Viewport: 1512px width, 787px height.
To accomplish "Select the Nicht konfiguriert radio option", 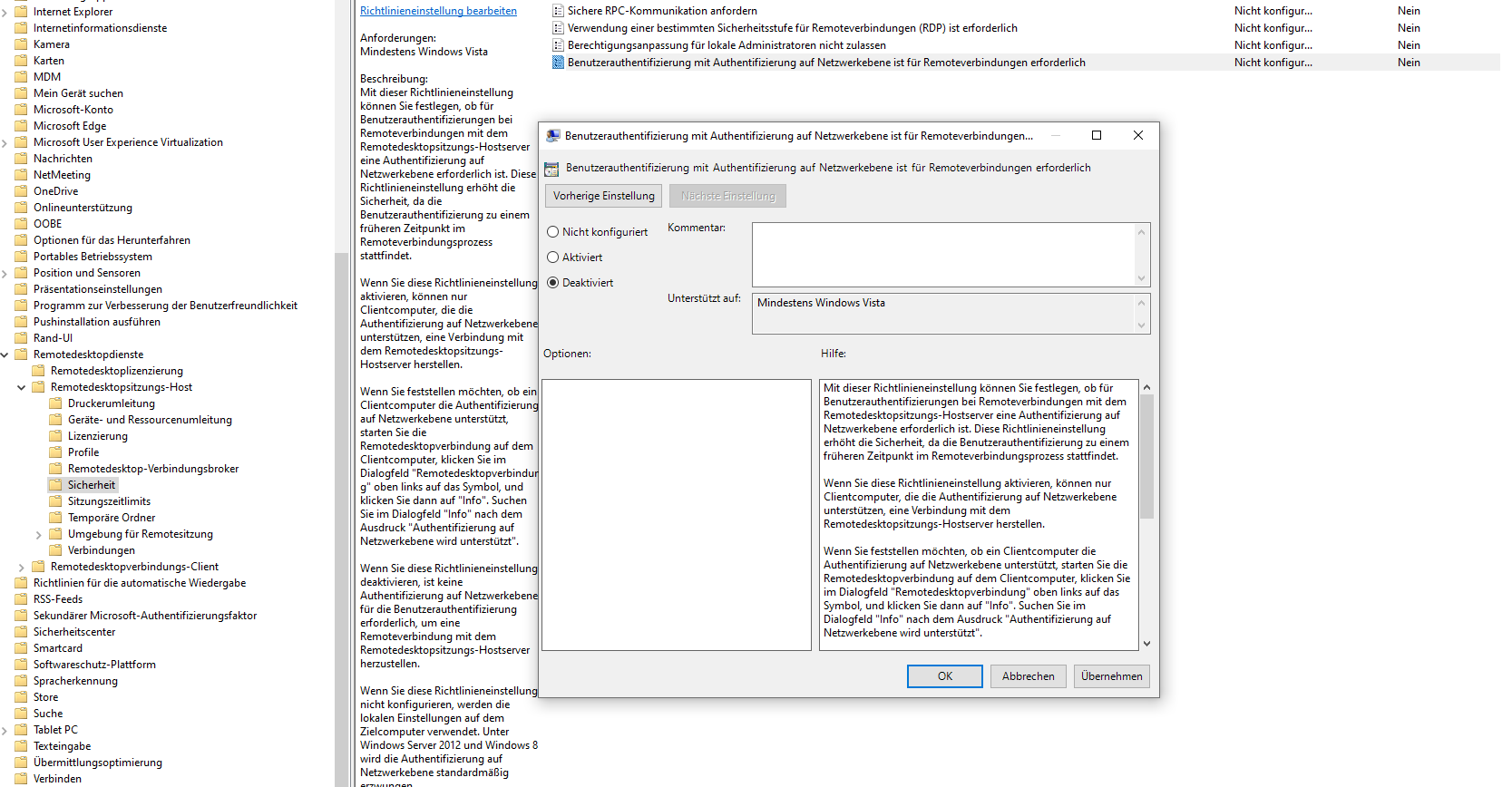I will click(552, 232).
